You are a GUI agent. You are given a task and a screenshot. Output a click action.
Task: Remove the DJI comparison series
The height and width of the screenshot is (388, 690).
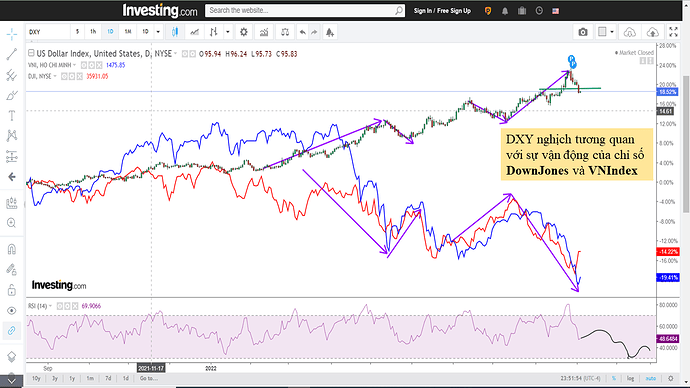click(x=80, y=77)
